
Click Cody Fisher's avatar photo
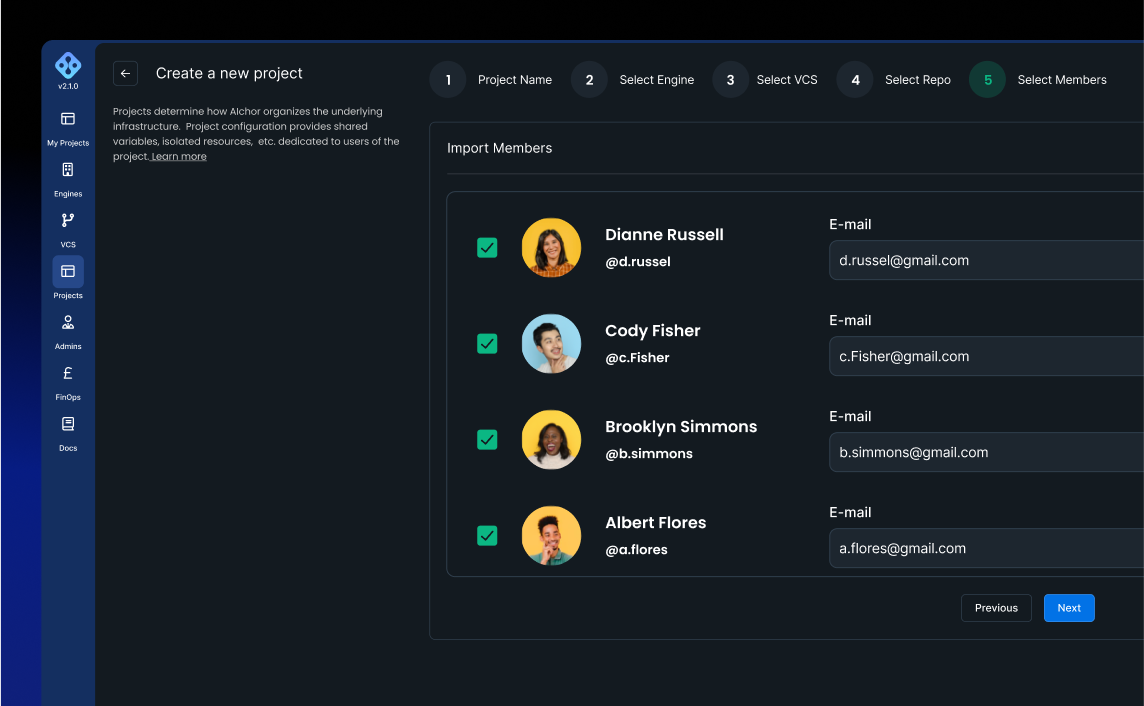click(552, 344)
